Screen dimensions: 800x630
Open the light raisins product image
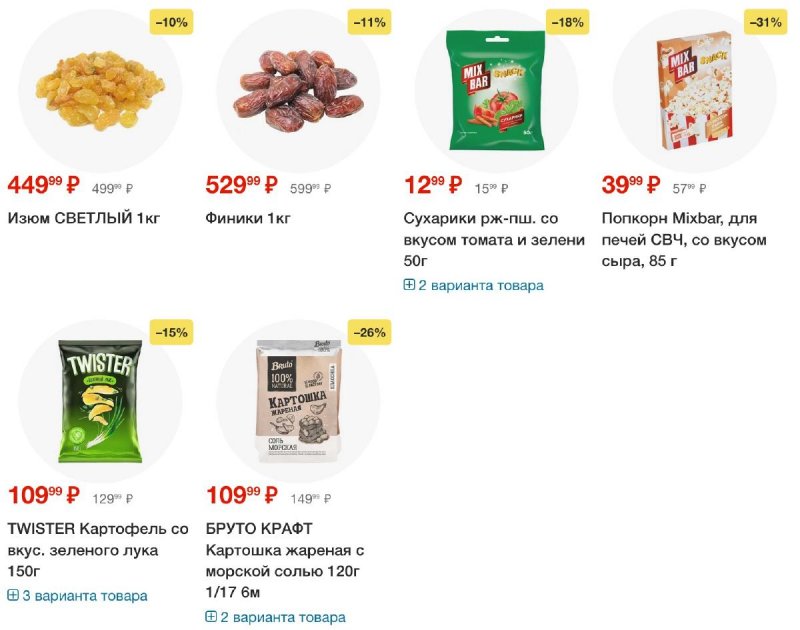(100, 91)
